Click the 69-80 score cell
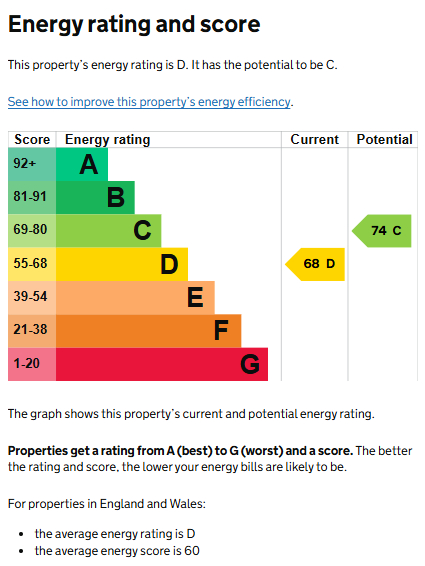Screen dimensions: 425x566 tap(32, 231)
